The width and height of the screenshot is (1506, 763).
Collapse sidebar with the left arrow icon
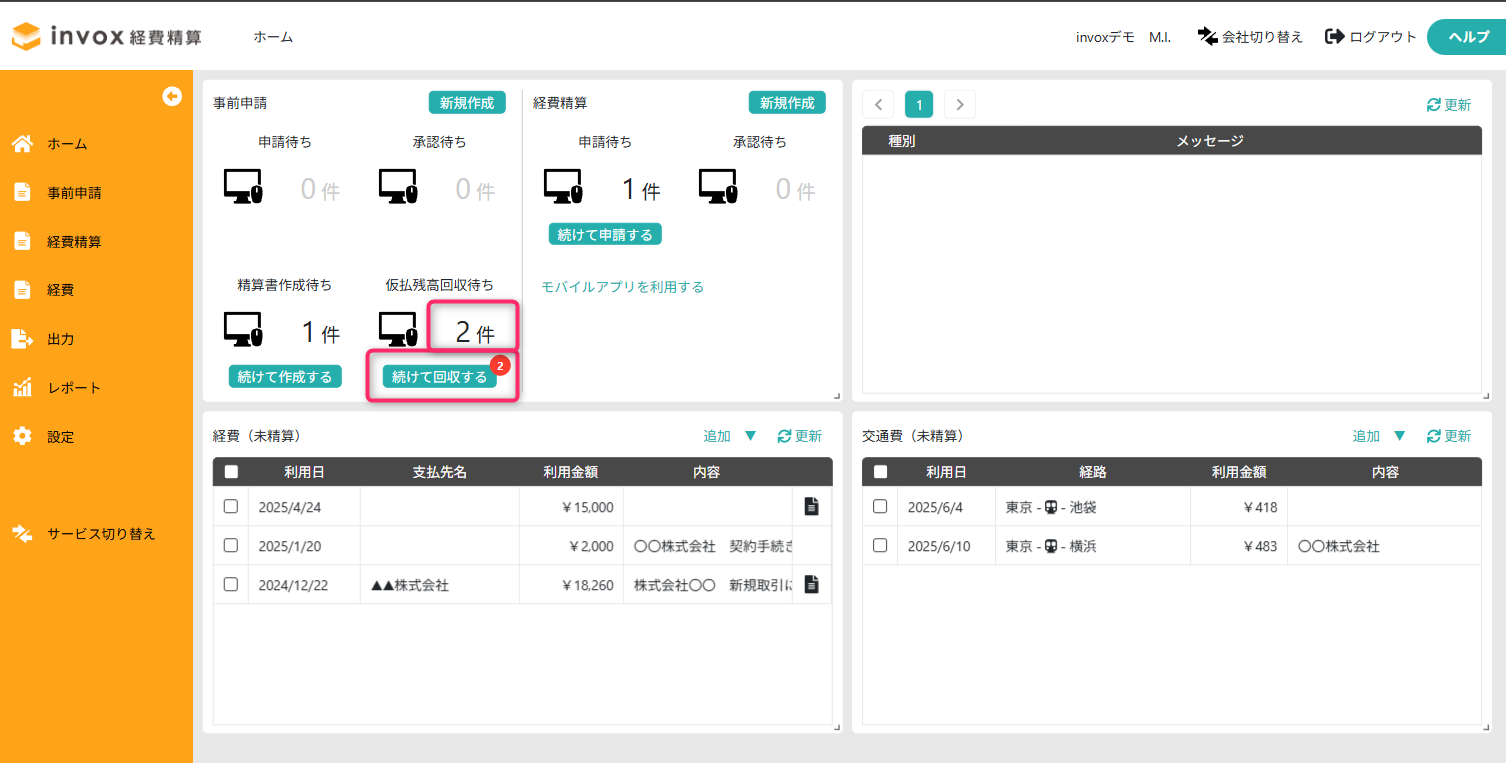(x=172, y=96)
